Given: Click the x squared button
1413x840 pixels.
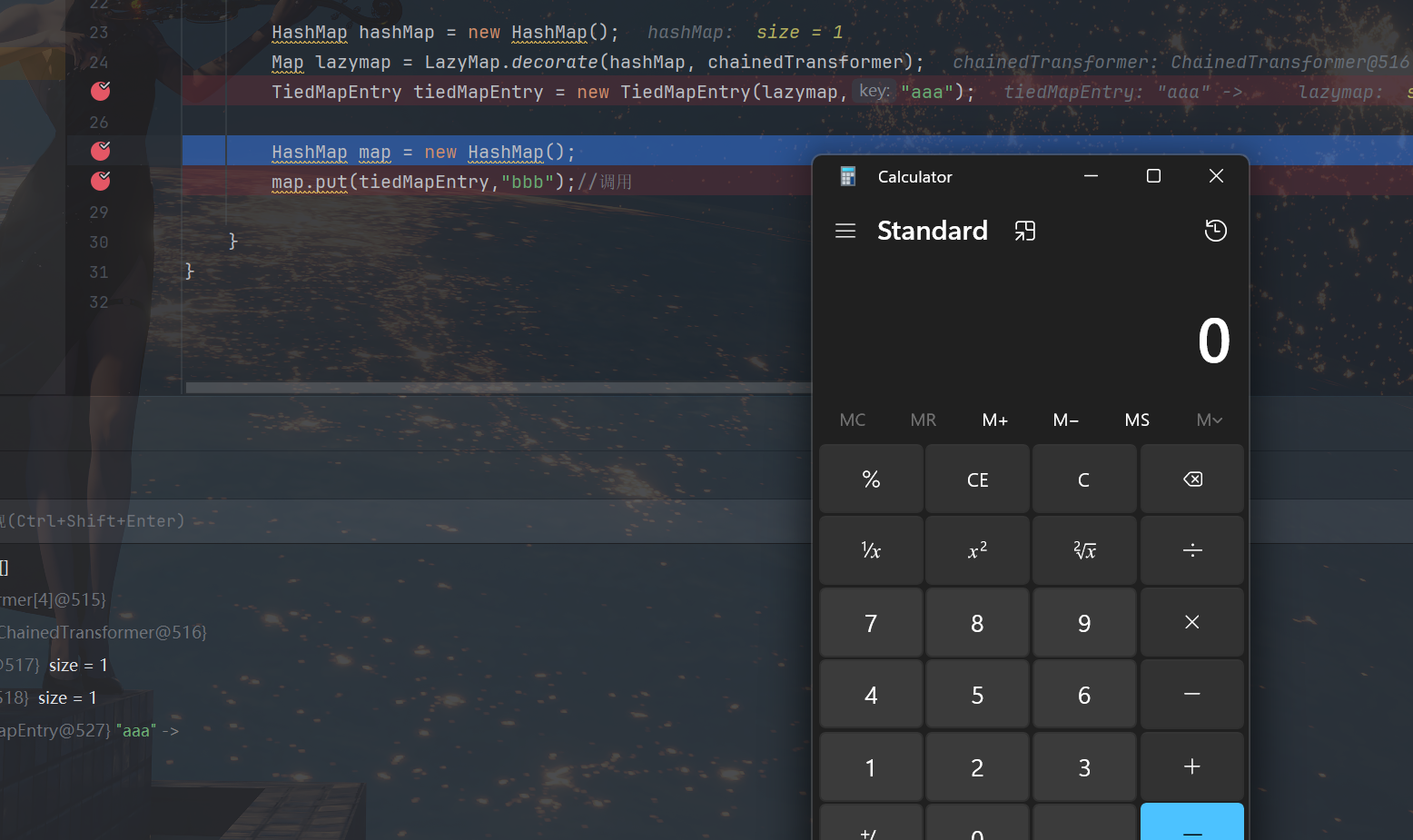Looking at the screenshot, I should tap(977, 550).
